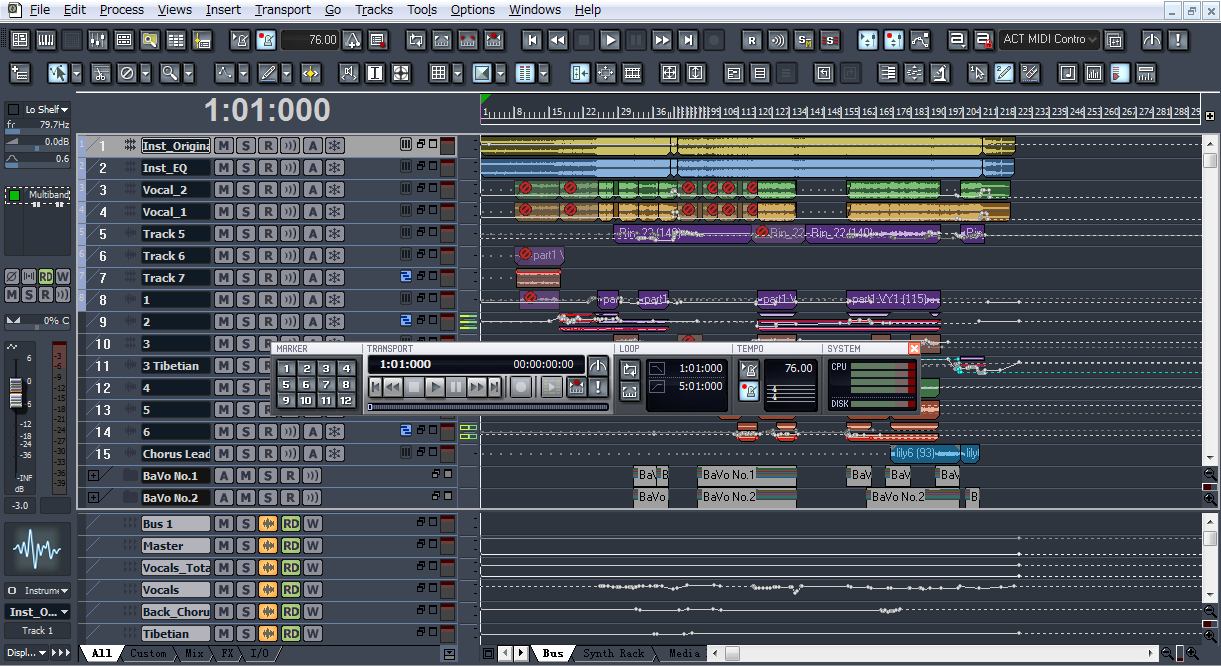
Task: Click the Insert Track icon with plus
Action: [20, 73]
